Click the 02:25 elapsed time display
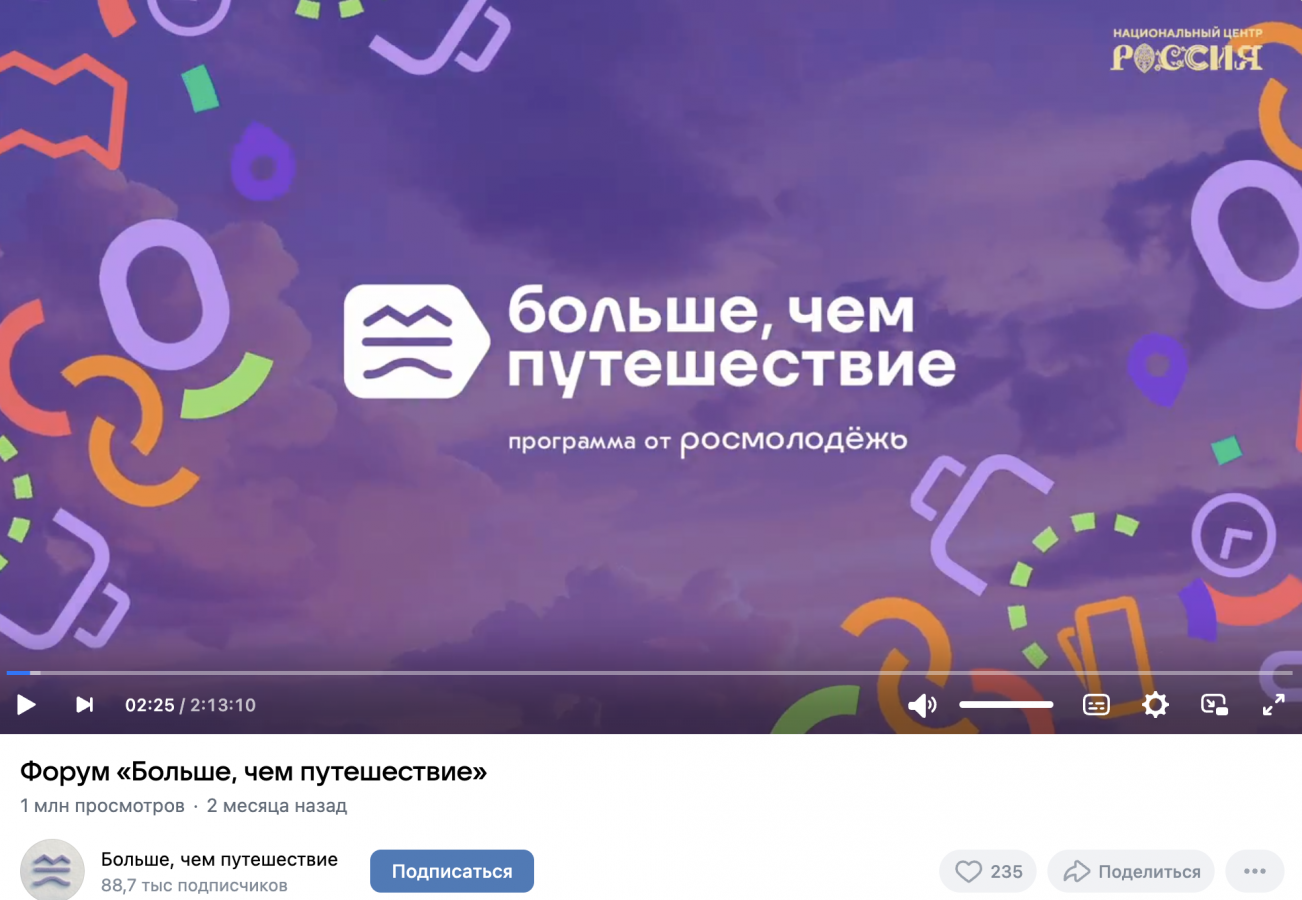This screenshot has width=1302, height=900. pos(150,705)
